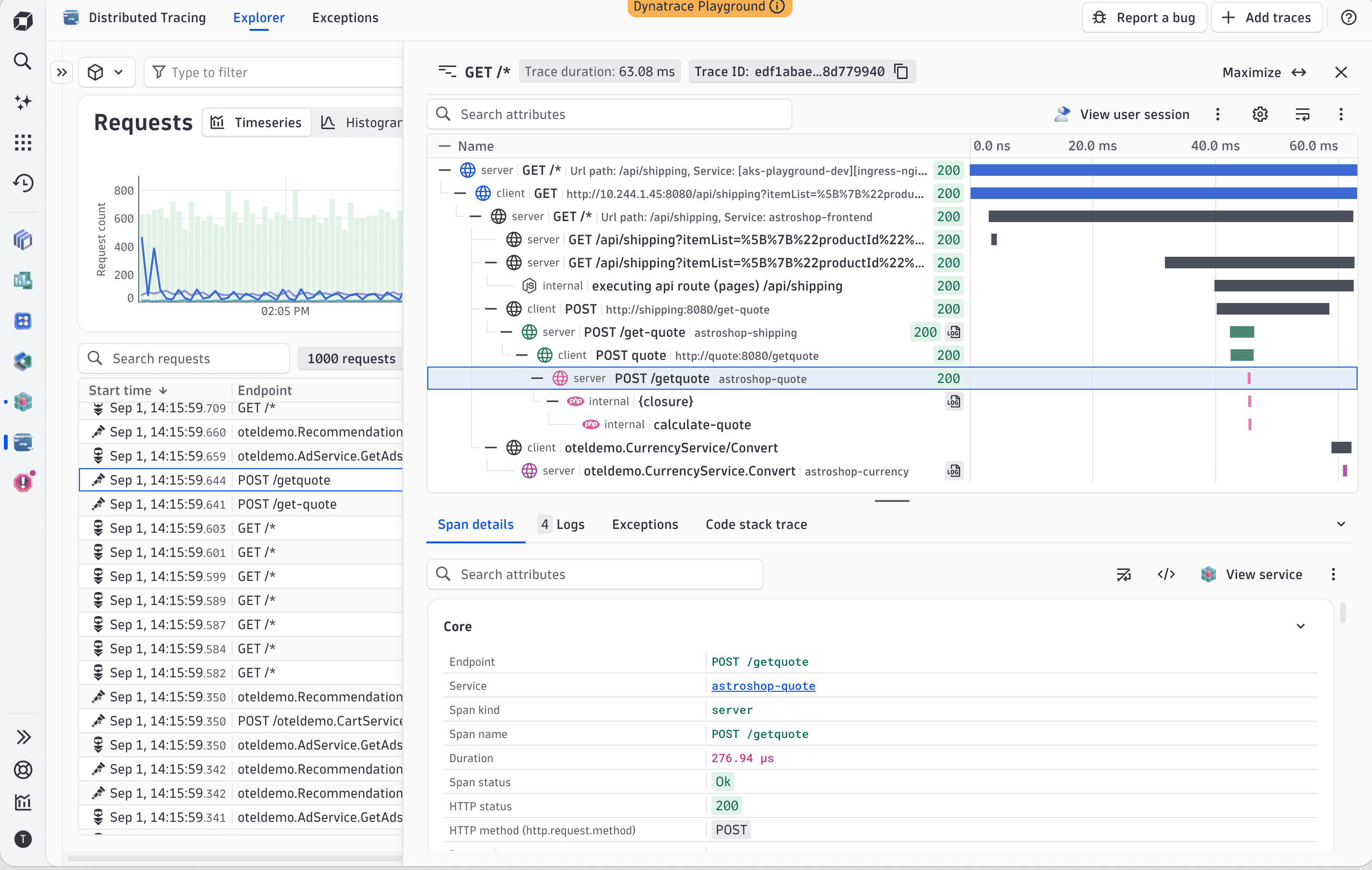Open the user avatar T in sidebar

point(23,839)
